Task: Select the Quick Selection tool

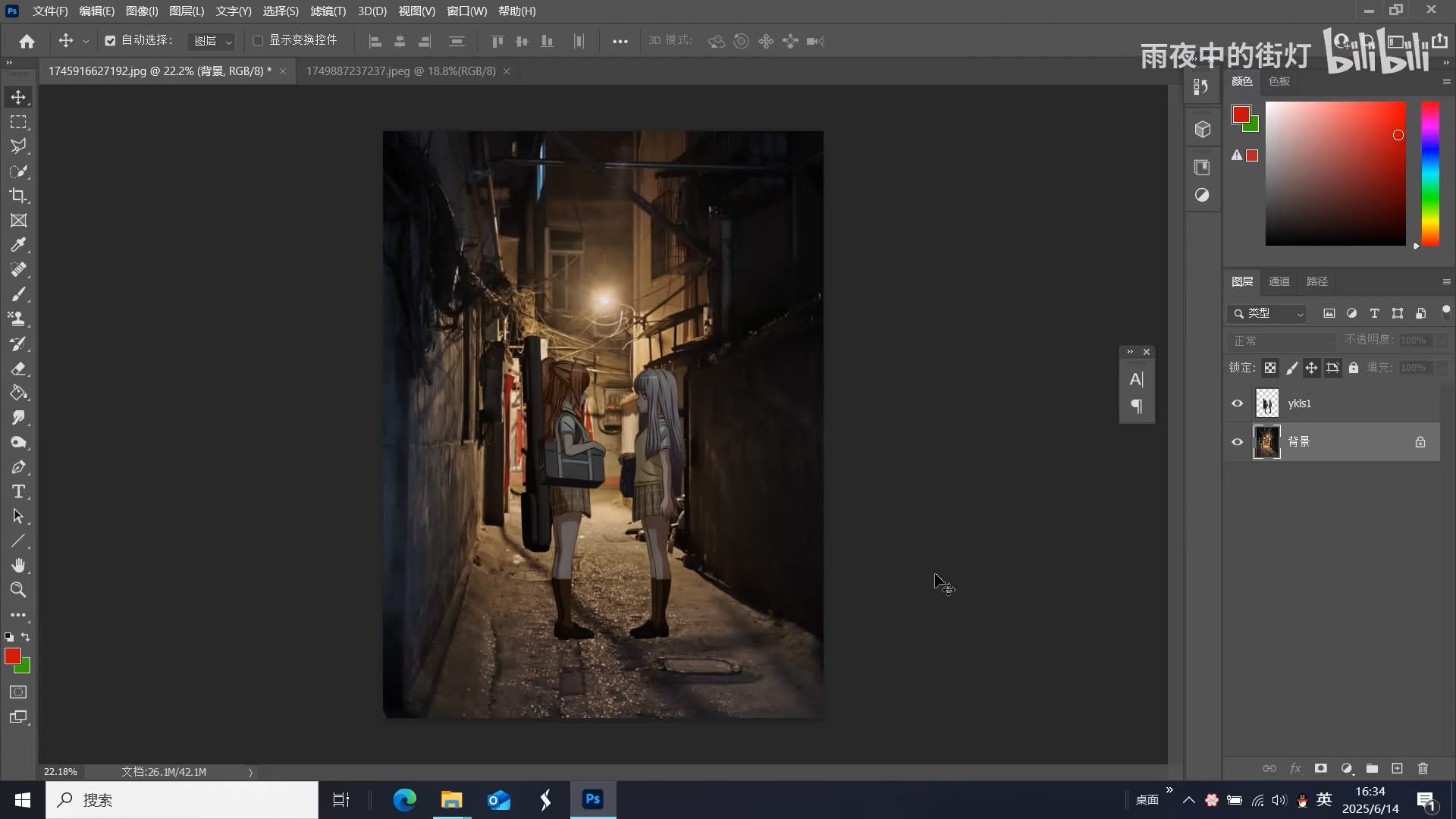Action: (18, 171)
